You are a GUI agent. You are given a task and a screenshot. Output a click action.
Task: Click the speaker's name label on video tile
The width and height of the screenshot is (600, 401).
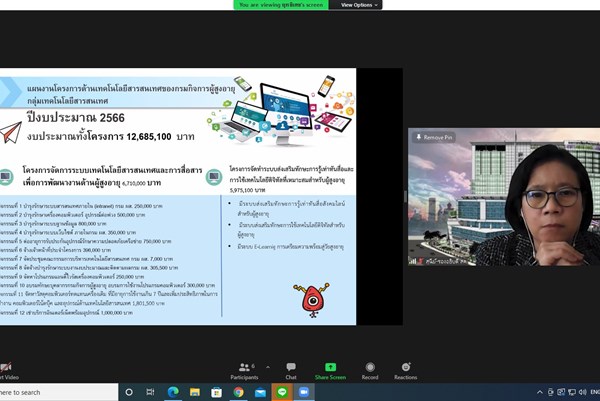pos(446,261)
